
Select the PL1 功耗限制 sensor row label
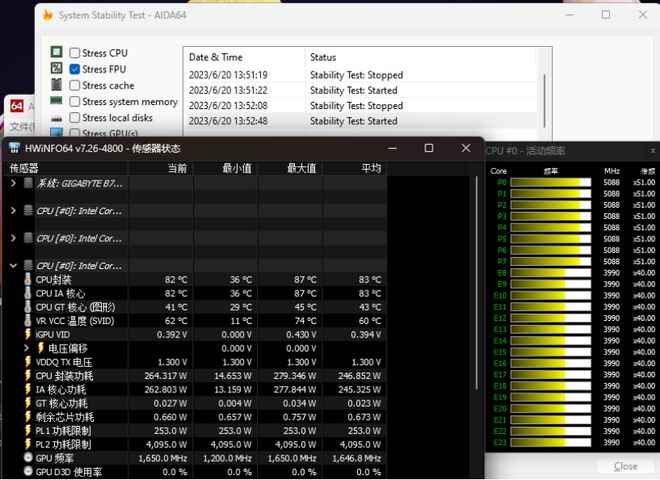tap(63, 431)
